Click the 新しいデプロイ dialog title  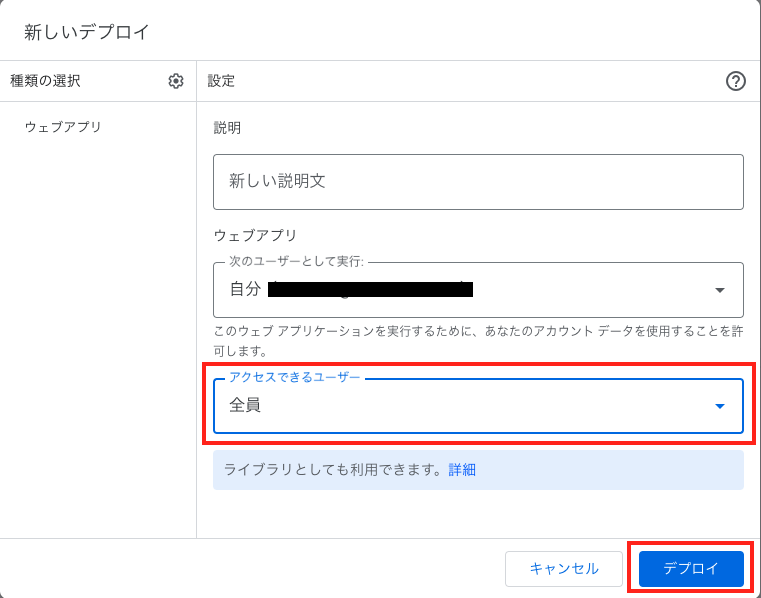point(87,32)
